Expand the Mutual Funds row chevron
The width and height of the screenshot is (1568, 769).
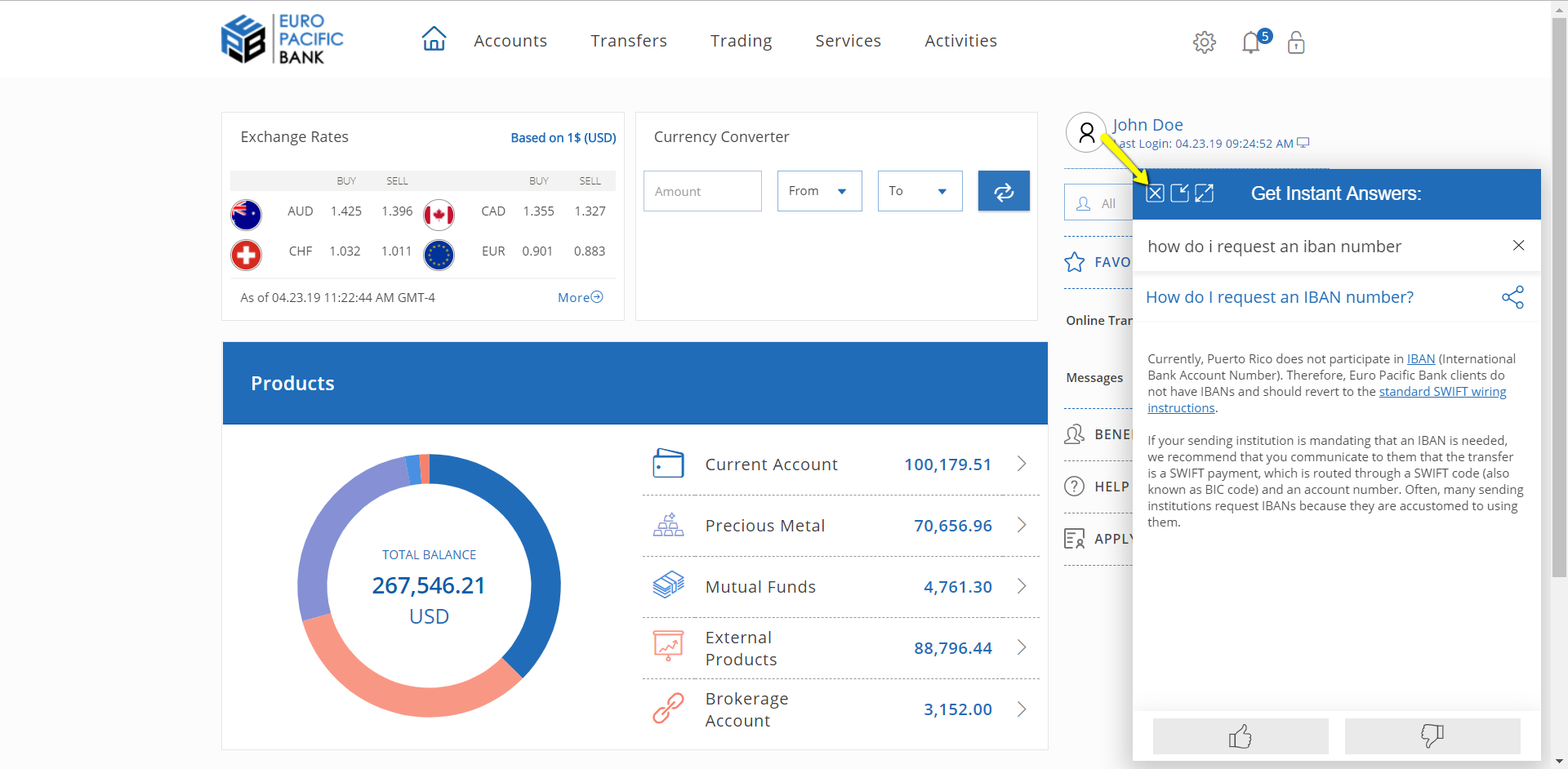click(1022, 586)
